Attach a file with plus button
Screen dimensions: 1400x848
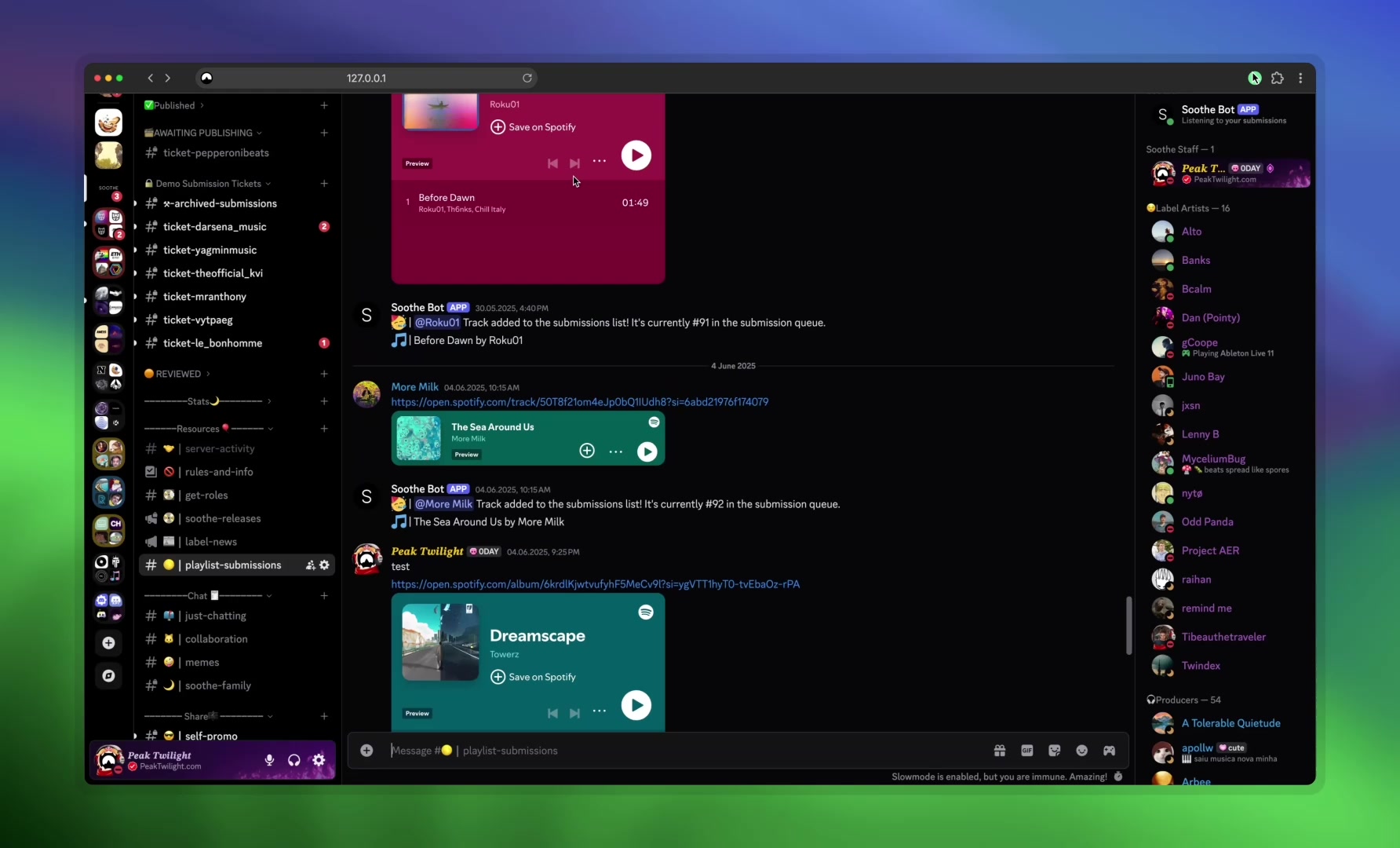point(366,751)
